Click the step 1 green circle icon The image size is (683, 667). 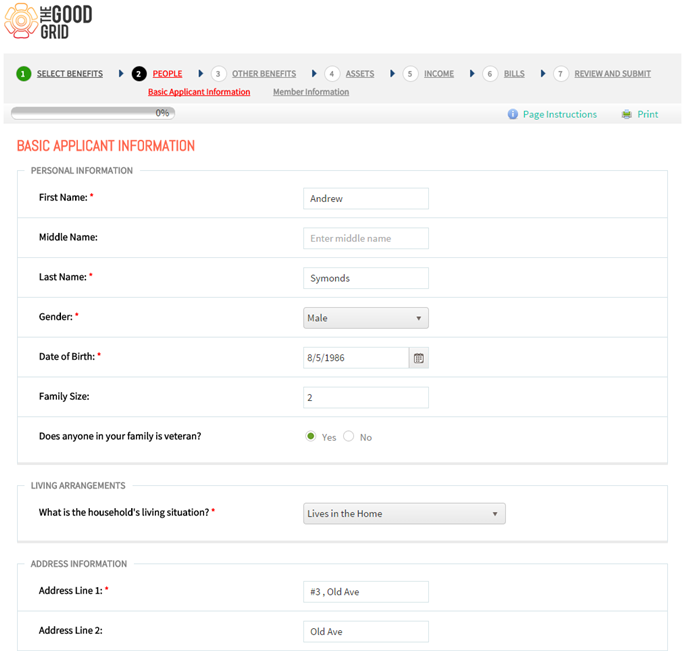click(24, 74)
